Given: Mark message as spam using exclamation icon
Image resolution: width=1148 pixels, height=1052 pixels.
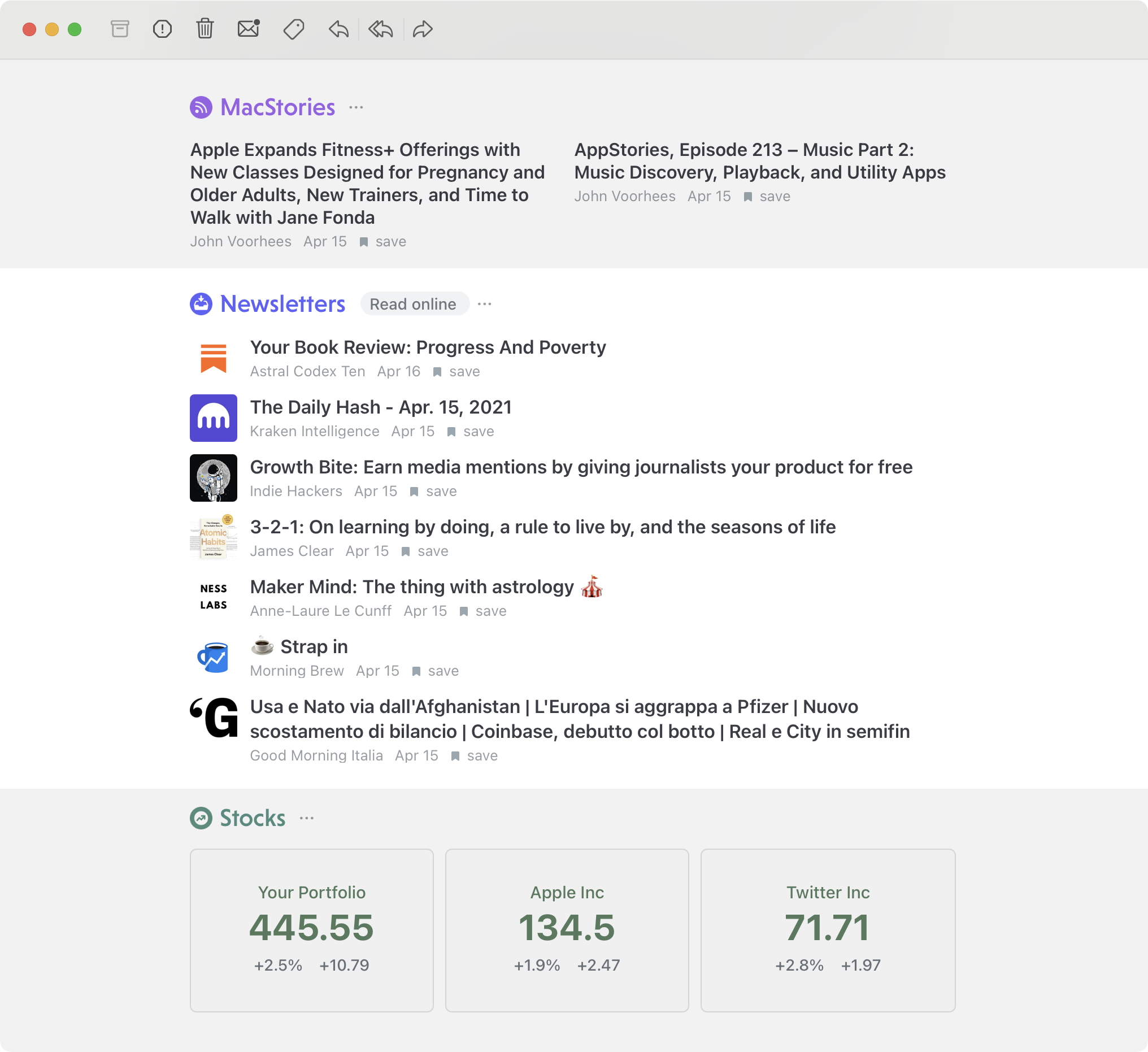Looking at the screenshot, I should 162,29.
